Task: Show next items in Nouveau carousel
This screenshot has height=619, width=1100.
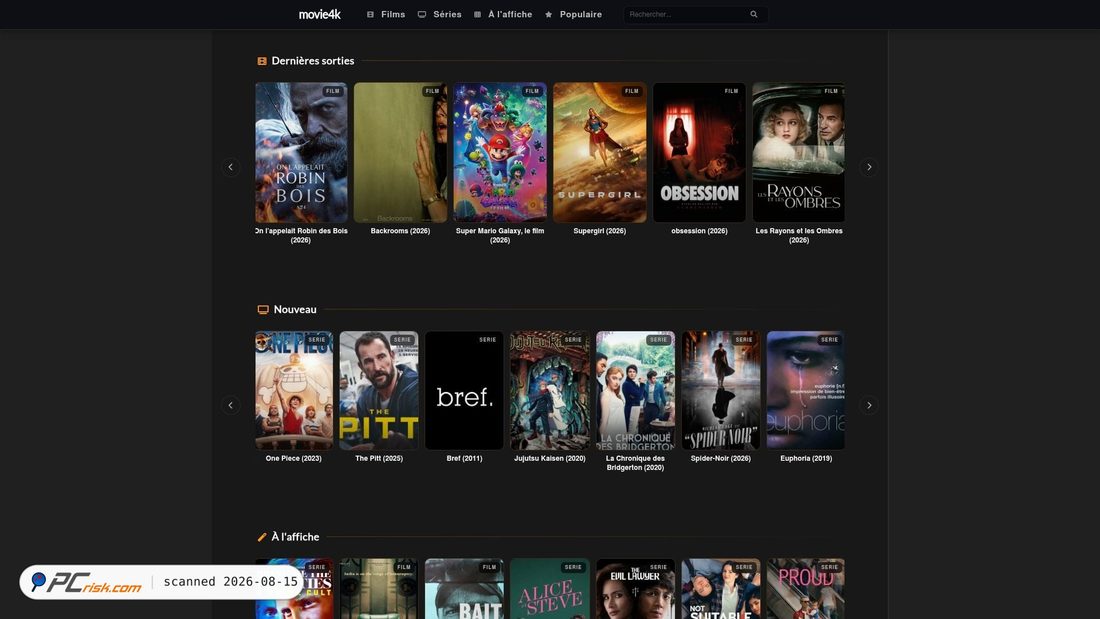Action: [x=868, y=405]
